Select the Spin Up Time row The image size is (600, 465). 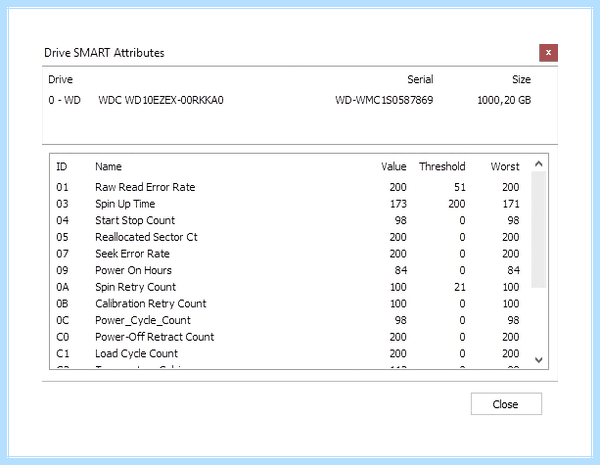[x=288, y=204]
